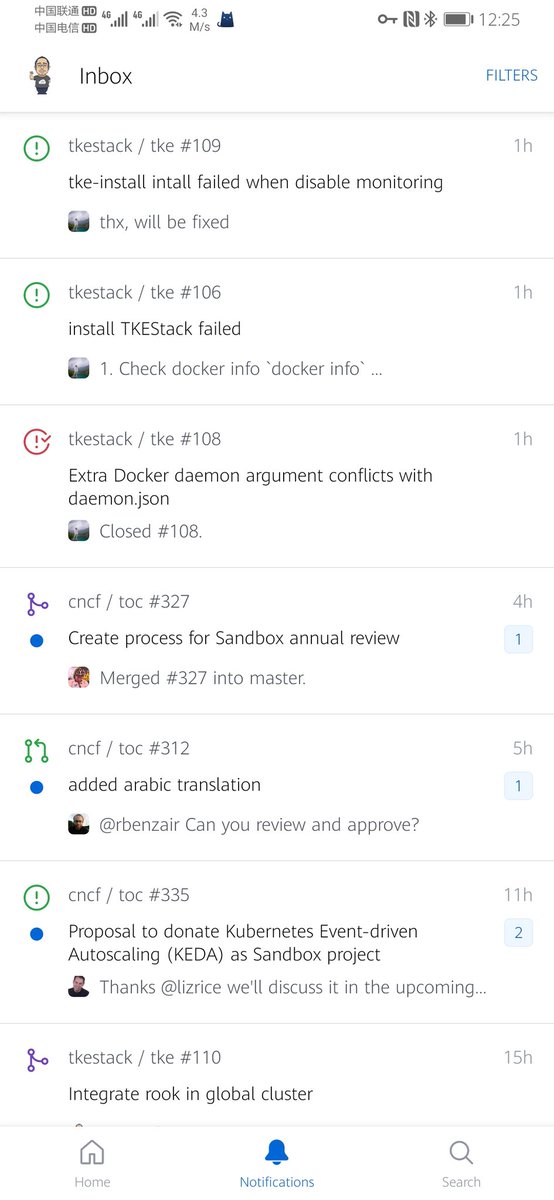Open the FILTERS option
Screen dimensions: 554x1200
pos(512,75)
